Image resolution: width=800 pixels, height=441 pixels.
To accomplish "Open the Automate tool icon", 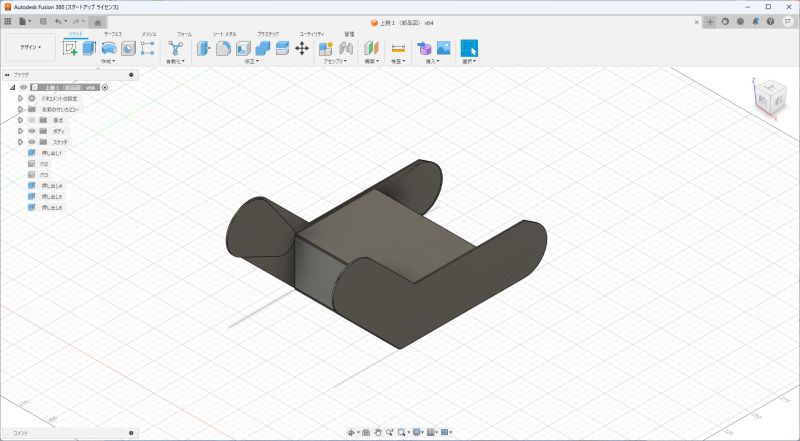I will (x=176, y=48).
